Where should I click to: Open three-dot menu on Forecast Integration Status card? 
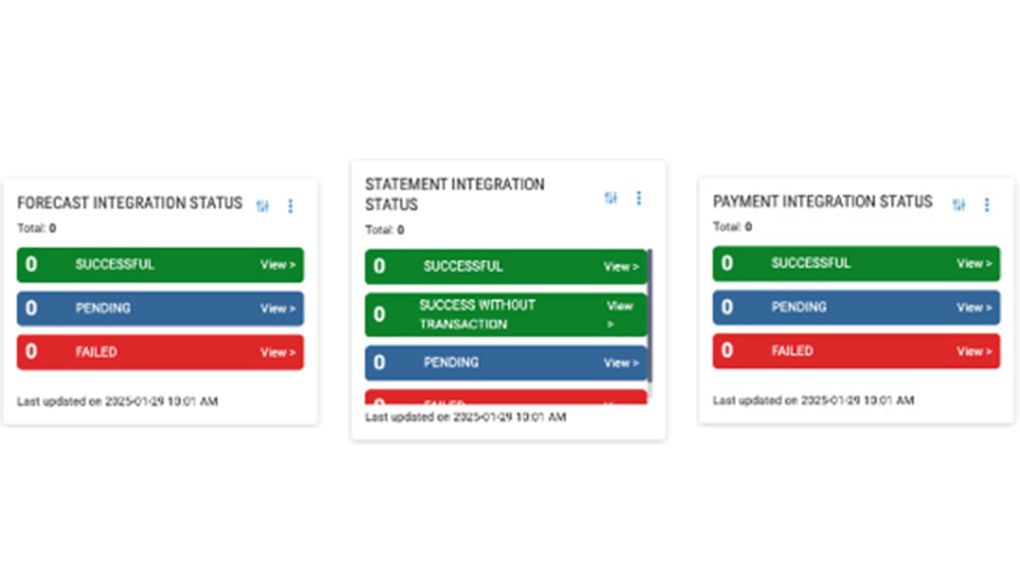tap(291, 206)
